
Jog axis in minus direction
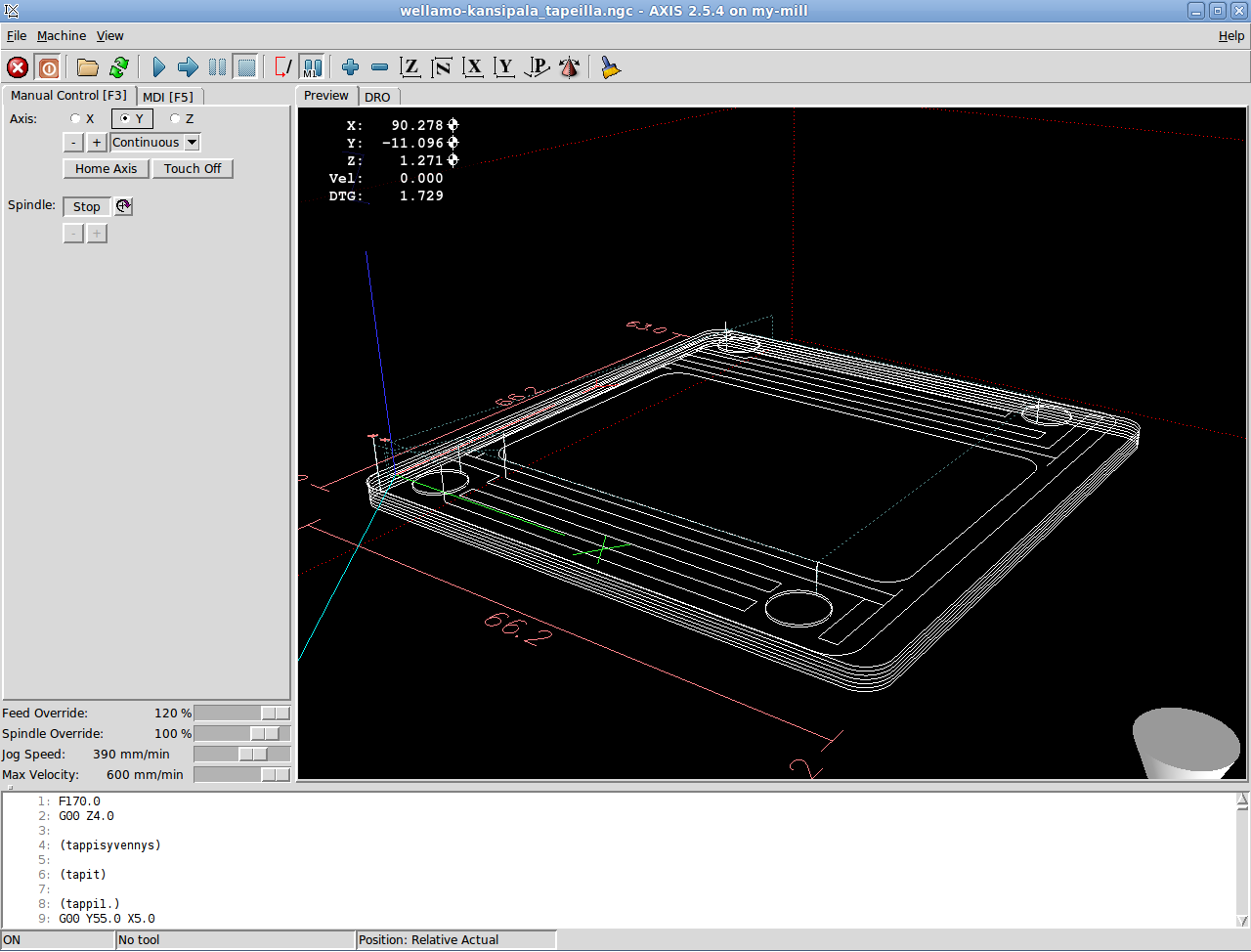point(73,143)
